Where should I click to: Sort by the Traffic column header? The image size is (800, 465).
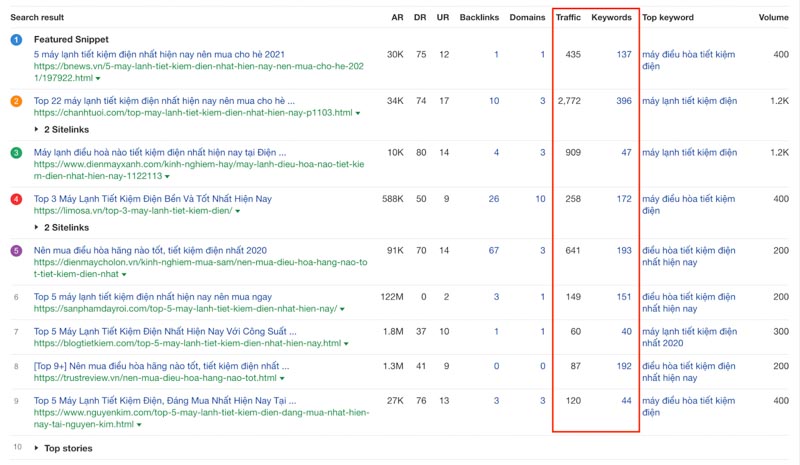click(x=568, y=17)
